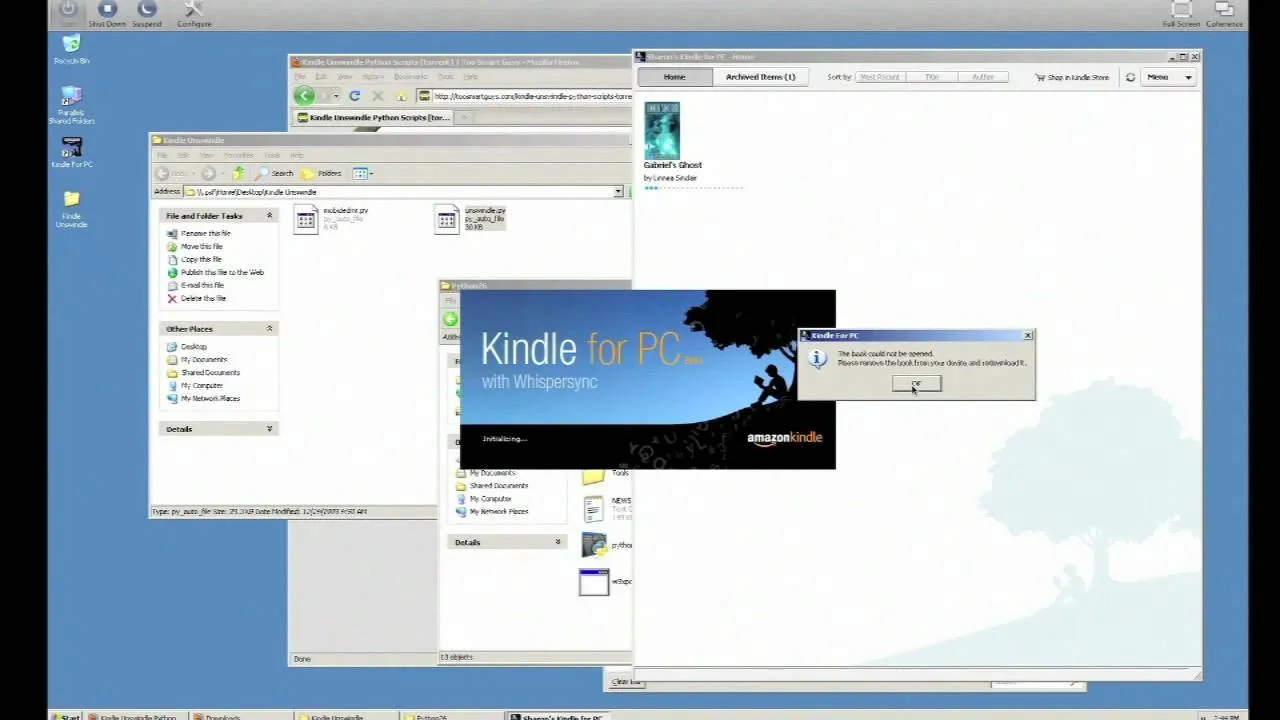1280x720 pixels.
Task: Switch to Downloads taskbar button
Action: coord(240,716)
